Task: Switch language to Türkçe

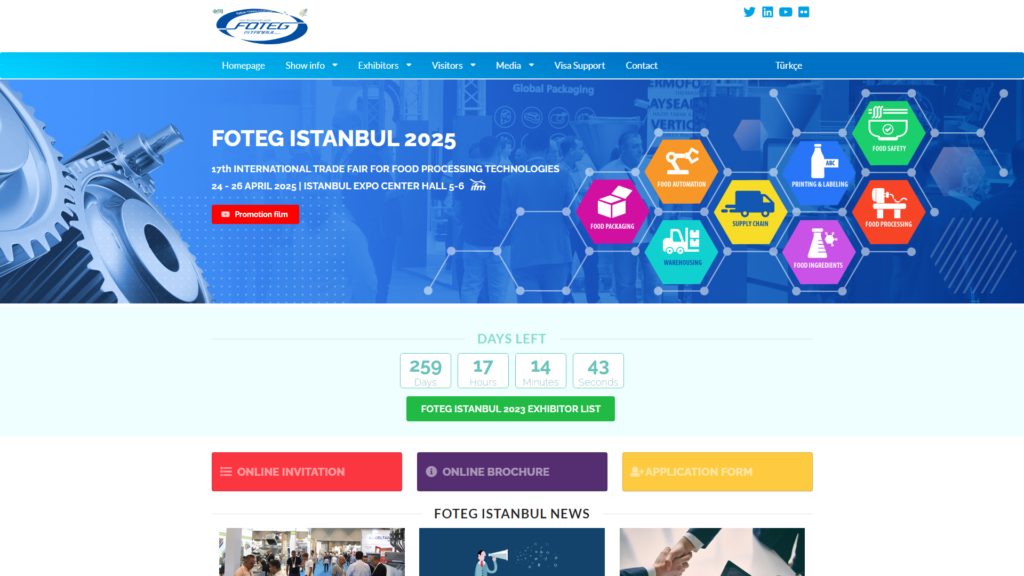Action: (x=788, y=65)
